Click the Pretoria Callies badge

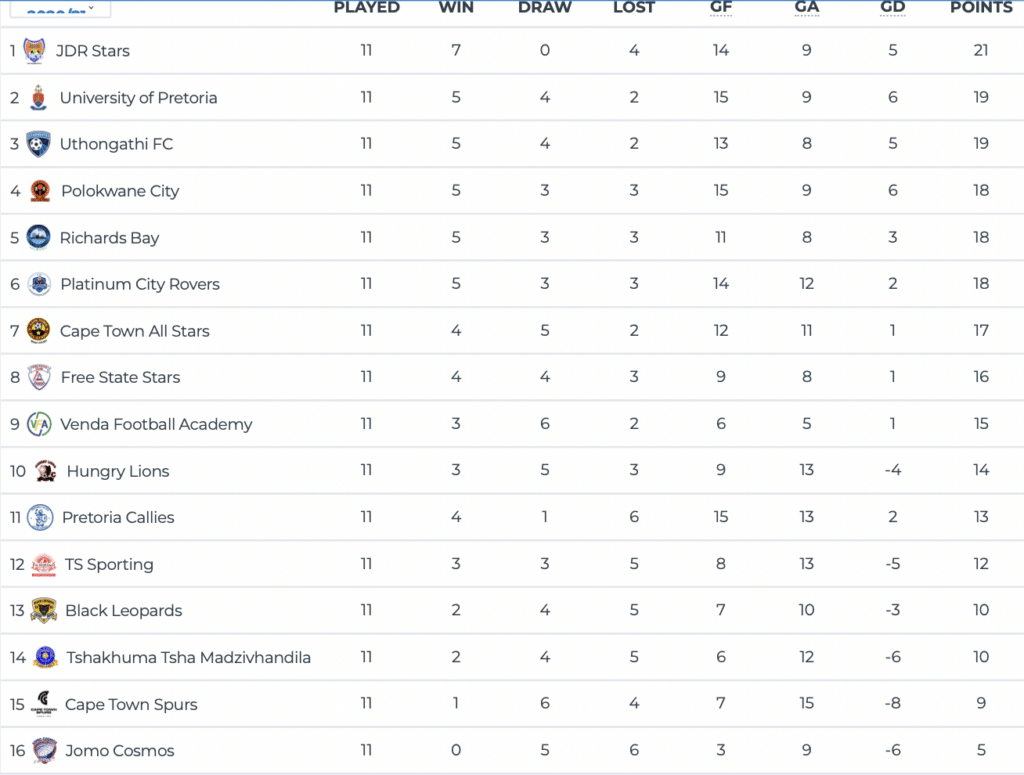tap(40, 517)
